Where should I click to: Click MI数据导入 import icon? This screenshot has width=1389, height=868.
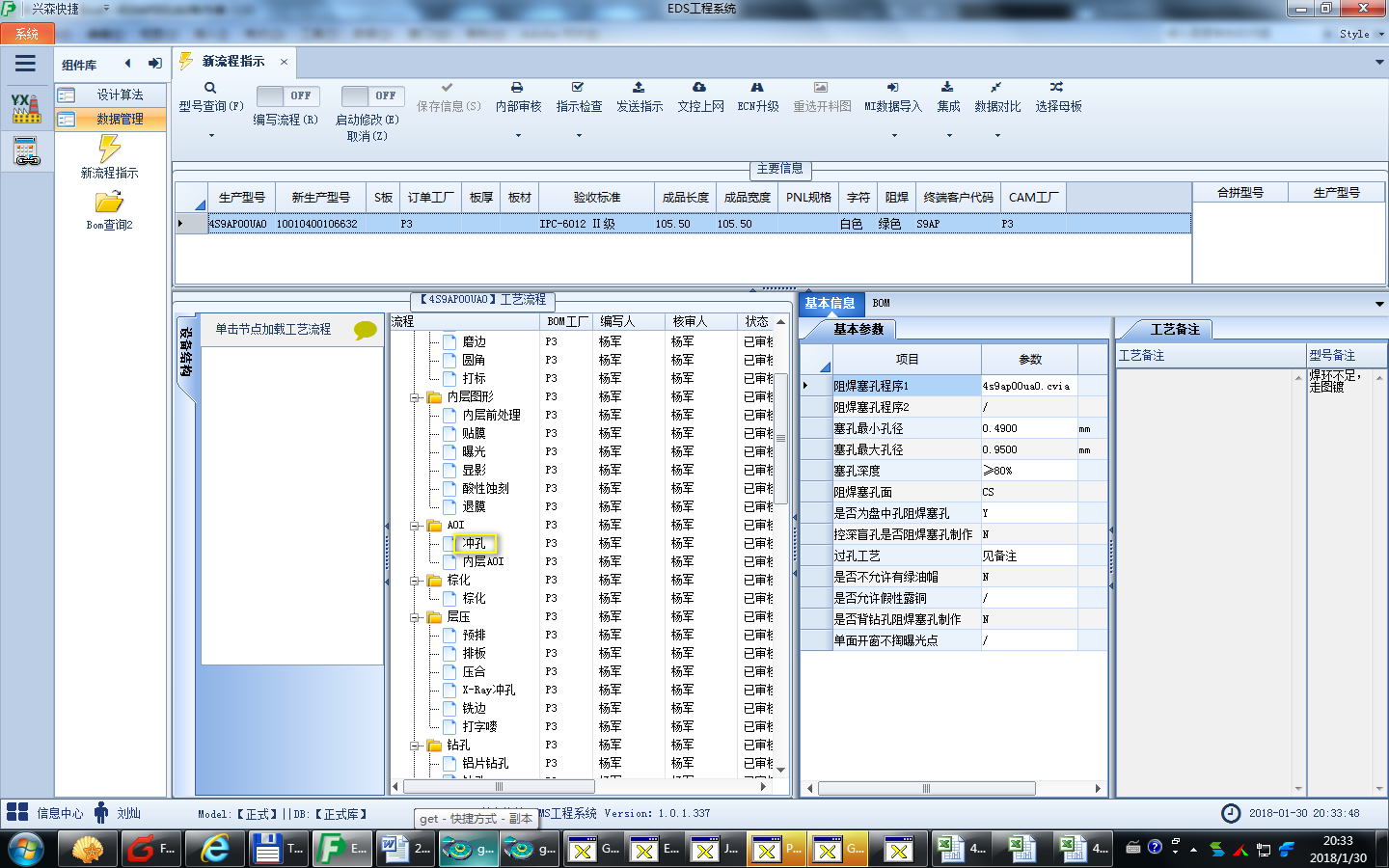coord(893,88)
